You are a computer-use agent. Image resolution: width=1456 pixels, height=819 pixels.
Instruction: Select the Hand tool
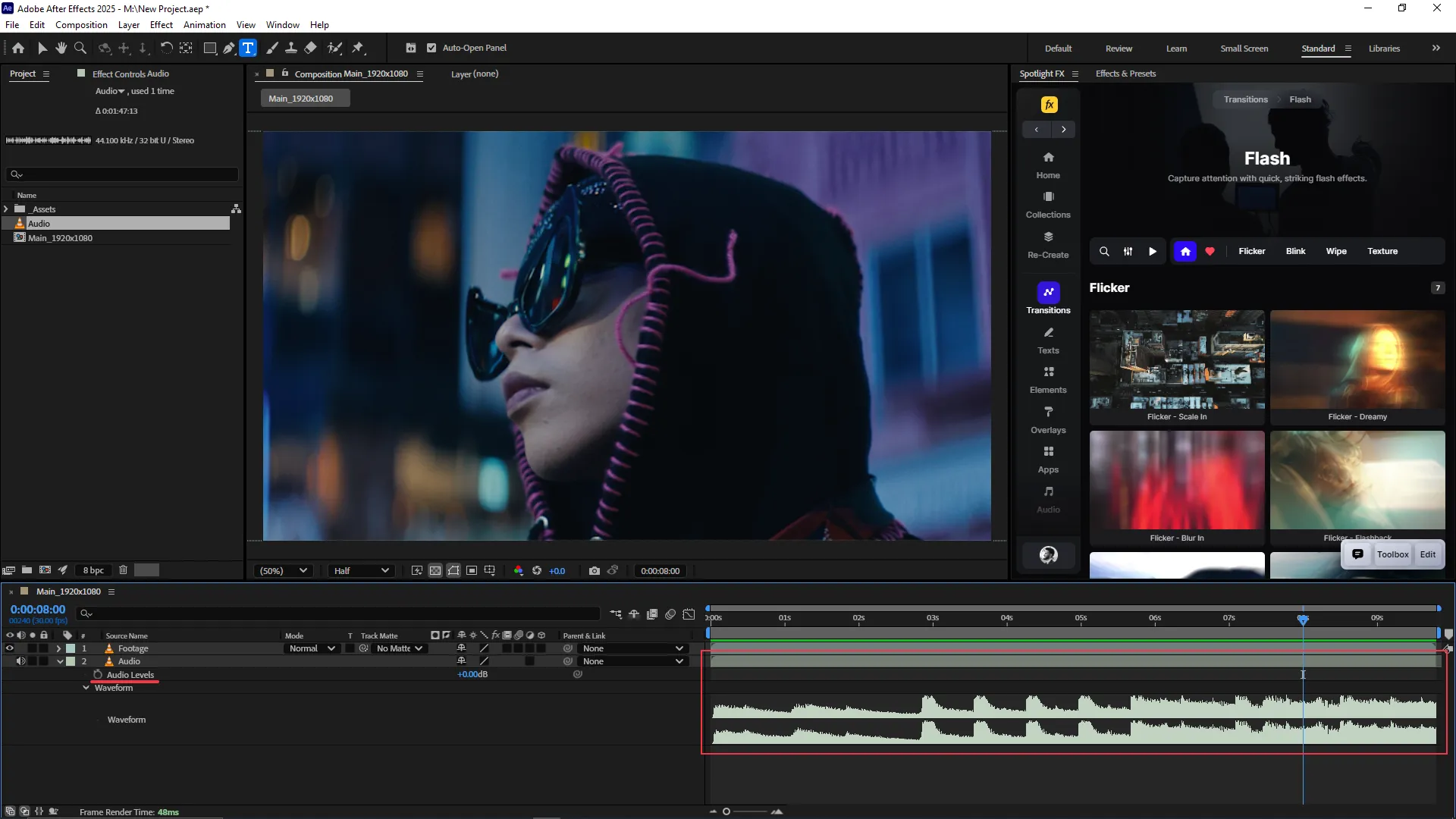point(61,48)
